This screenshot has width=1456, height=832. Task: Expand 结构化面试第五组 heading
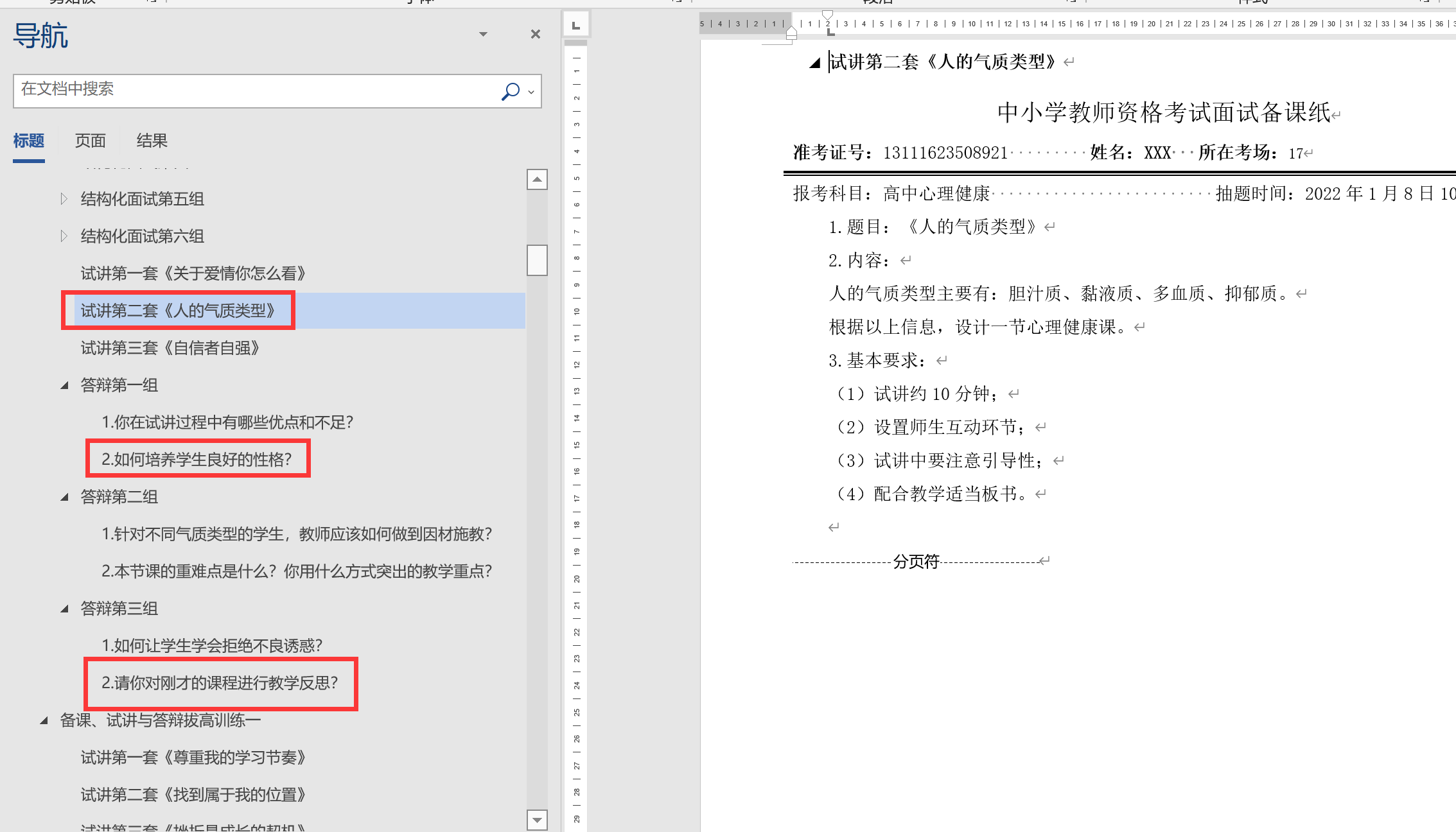coord(64,199)
